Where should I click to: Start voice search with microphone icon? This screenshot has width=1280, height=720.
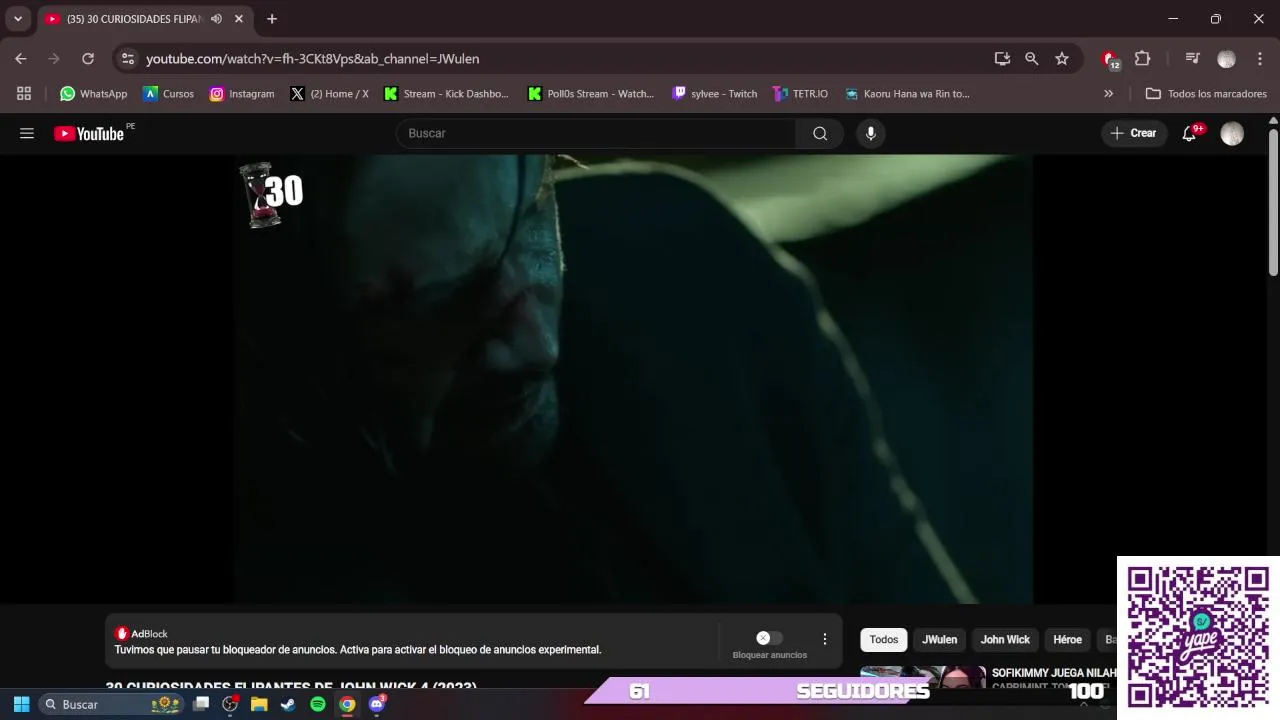871,133
